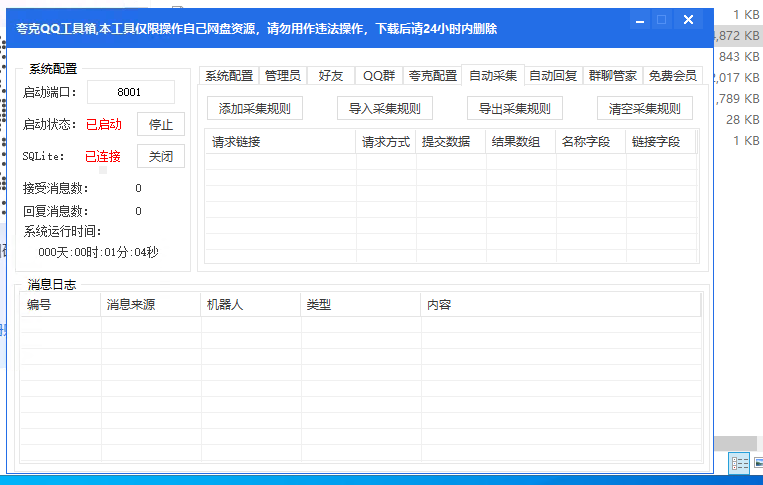This screenshot has height=485, width=763.
Task: Click the 启动端口 input field showing 8001
Action: pos(130,92)
